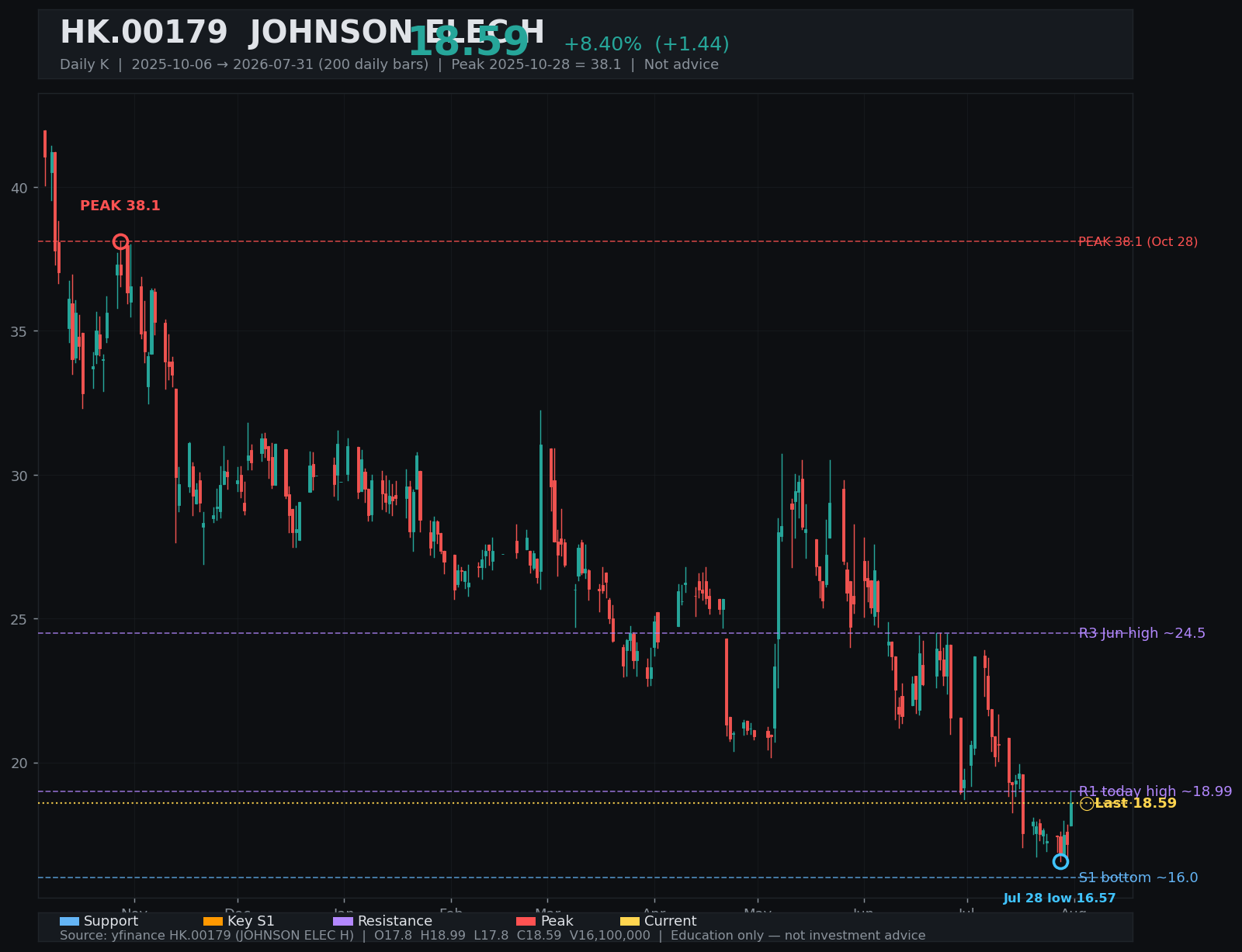This screenshot has width=1242, height=952.
Task: Click the 30 price axis tick
Action: tap(19, 476)
